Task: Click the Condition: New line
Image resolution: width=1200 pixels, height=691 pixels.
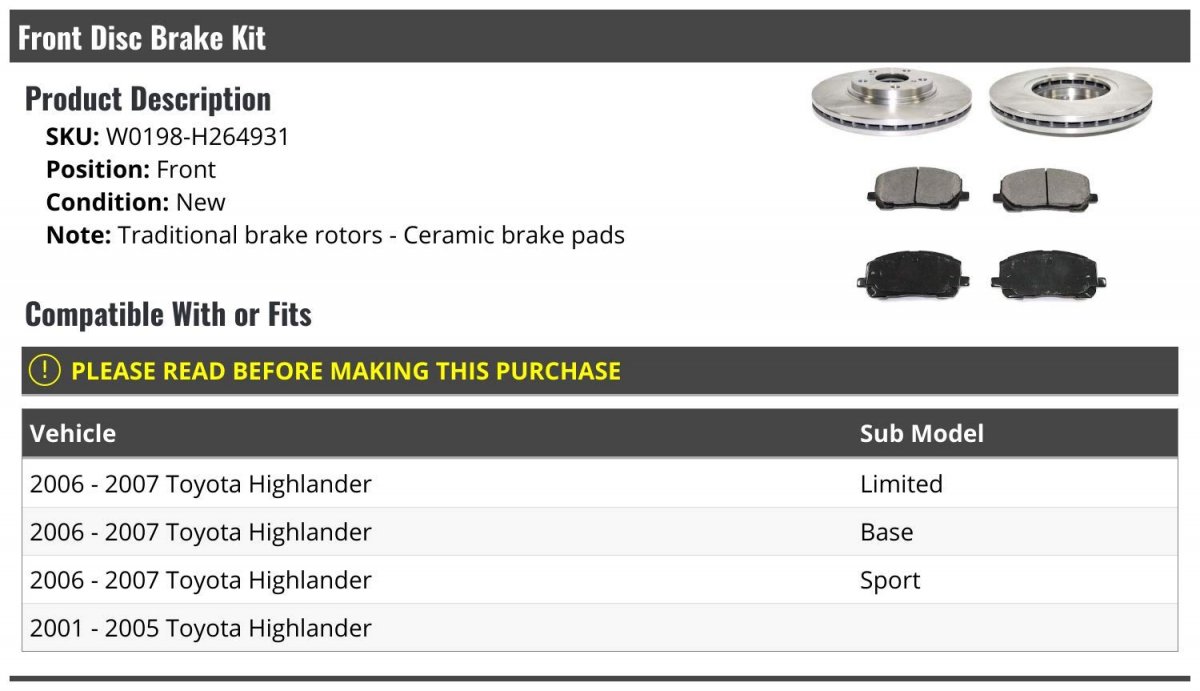Action: (136, 202)
